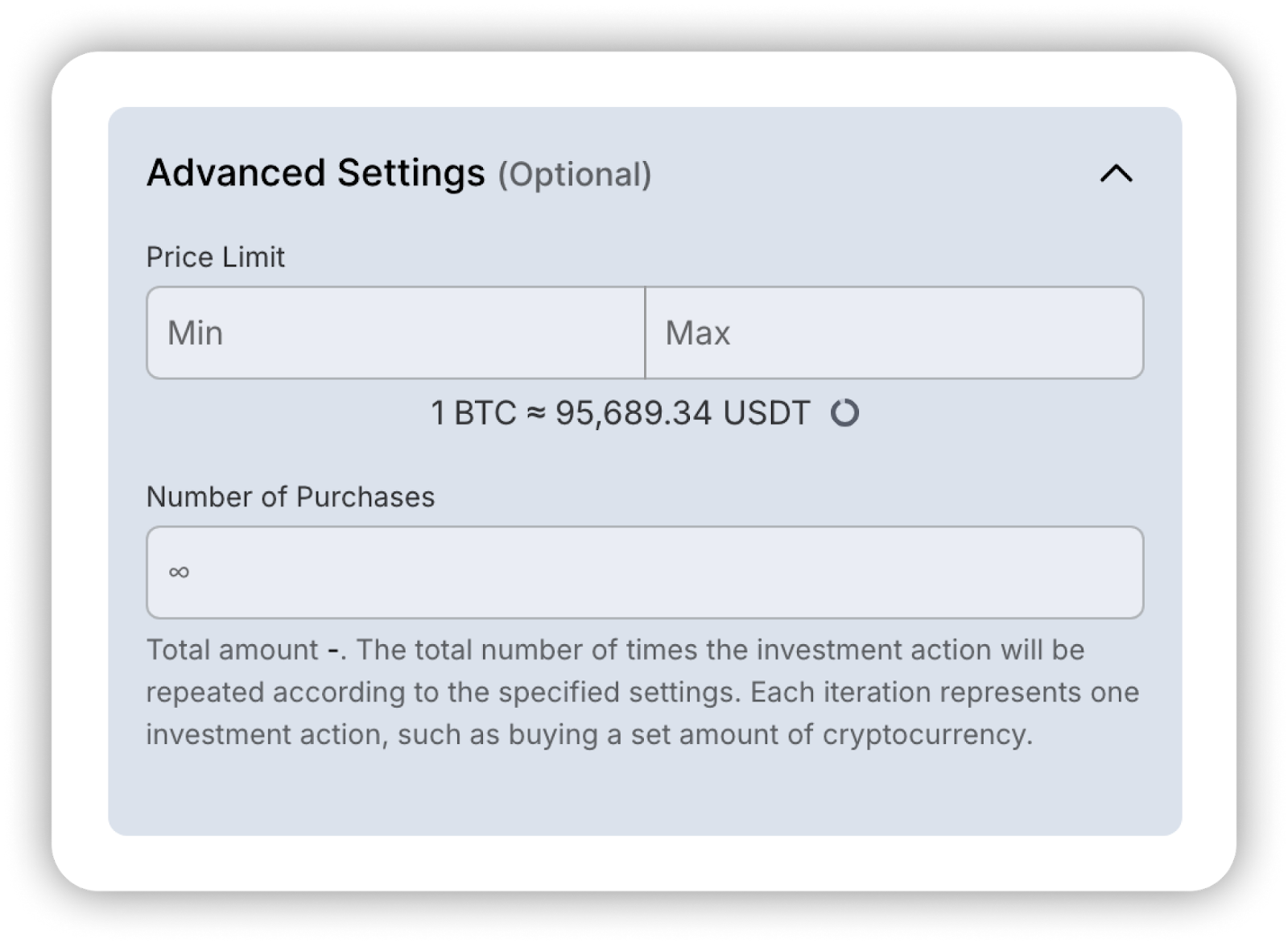Click the refresh icon beside the USDT rate
Image resolution: width=1288 pixels, height=943 pixels.
844,414
